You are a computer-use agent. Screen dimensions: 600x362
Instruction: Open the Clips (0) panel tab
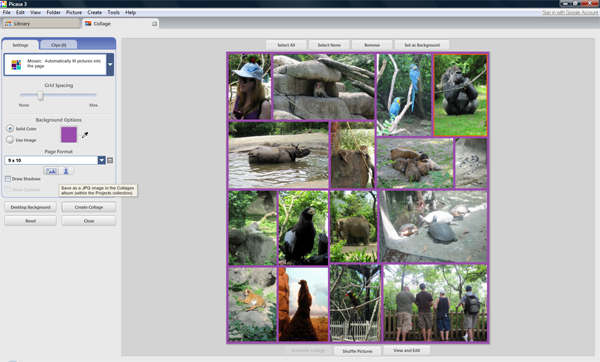[59, 45]
